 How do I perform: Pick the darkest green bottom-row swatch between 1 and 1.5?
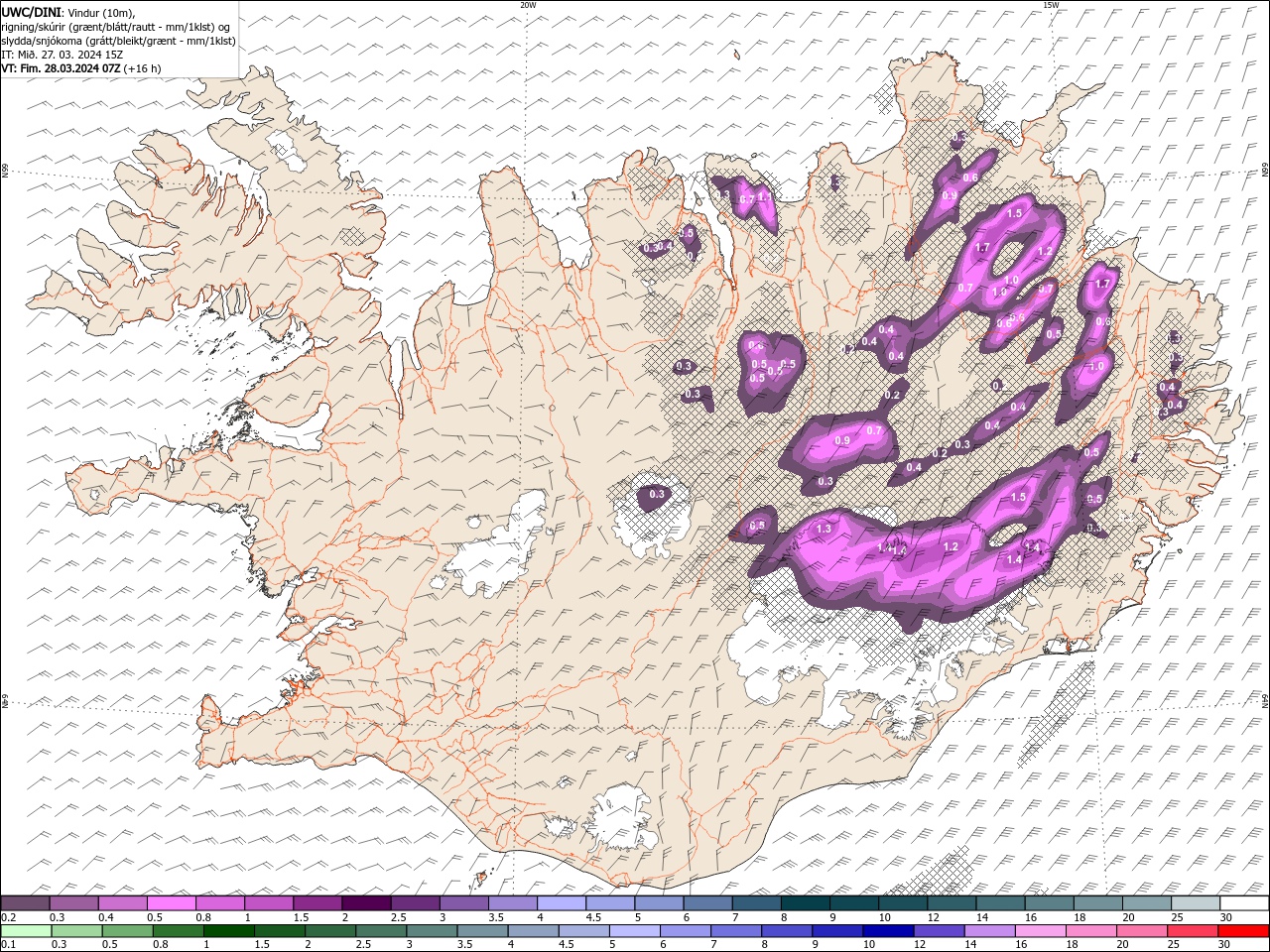(x=228, y=931)
